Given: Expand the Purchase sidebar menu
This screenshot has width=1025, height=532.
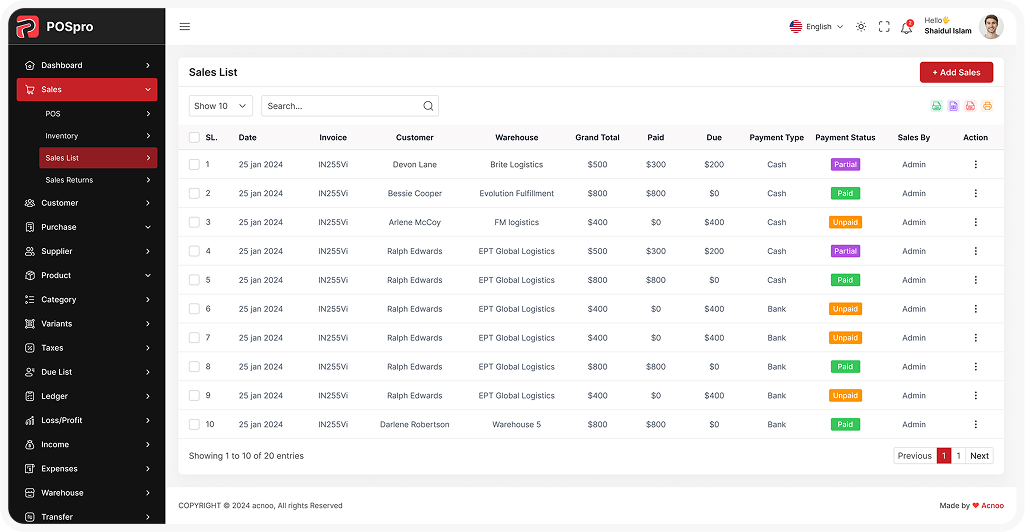Looking at the screenshot, I should tap(86, 227).
